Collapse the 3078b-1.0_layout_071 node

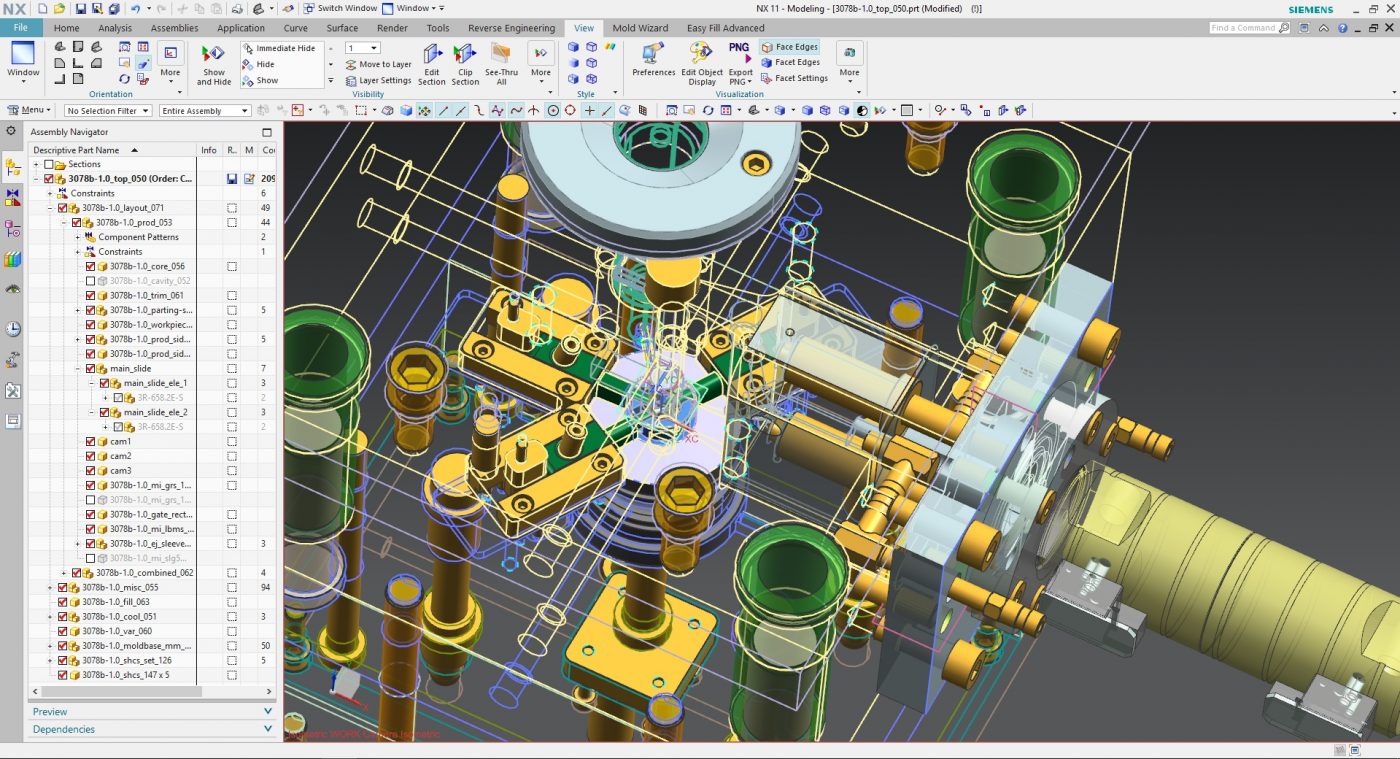[49, 208]
